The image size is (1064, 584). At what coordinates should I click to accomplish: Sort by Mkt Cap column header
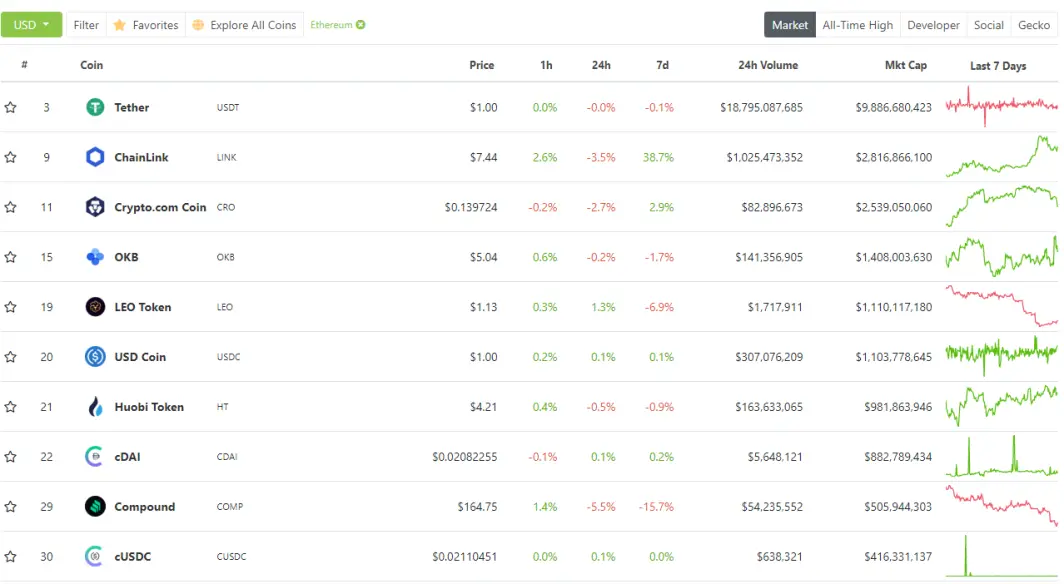pos(906,65)
